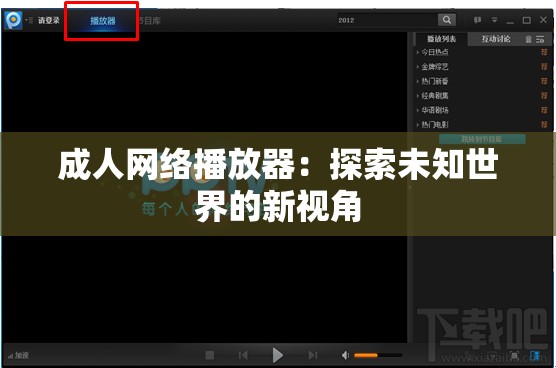Expand the 热门新番 arrow

coord(418,81)
